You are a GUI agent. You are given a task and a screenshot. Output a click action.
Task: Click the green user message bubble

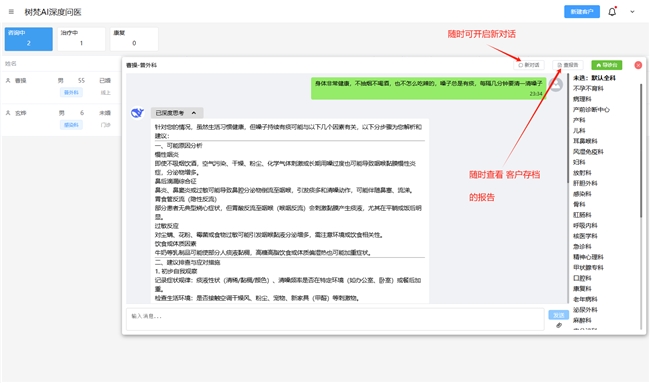[428, 88]
